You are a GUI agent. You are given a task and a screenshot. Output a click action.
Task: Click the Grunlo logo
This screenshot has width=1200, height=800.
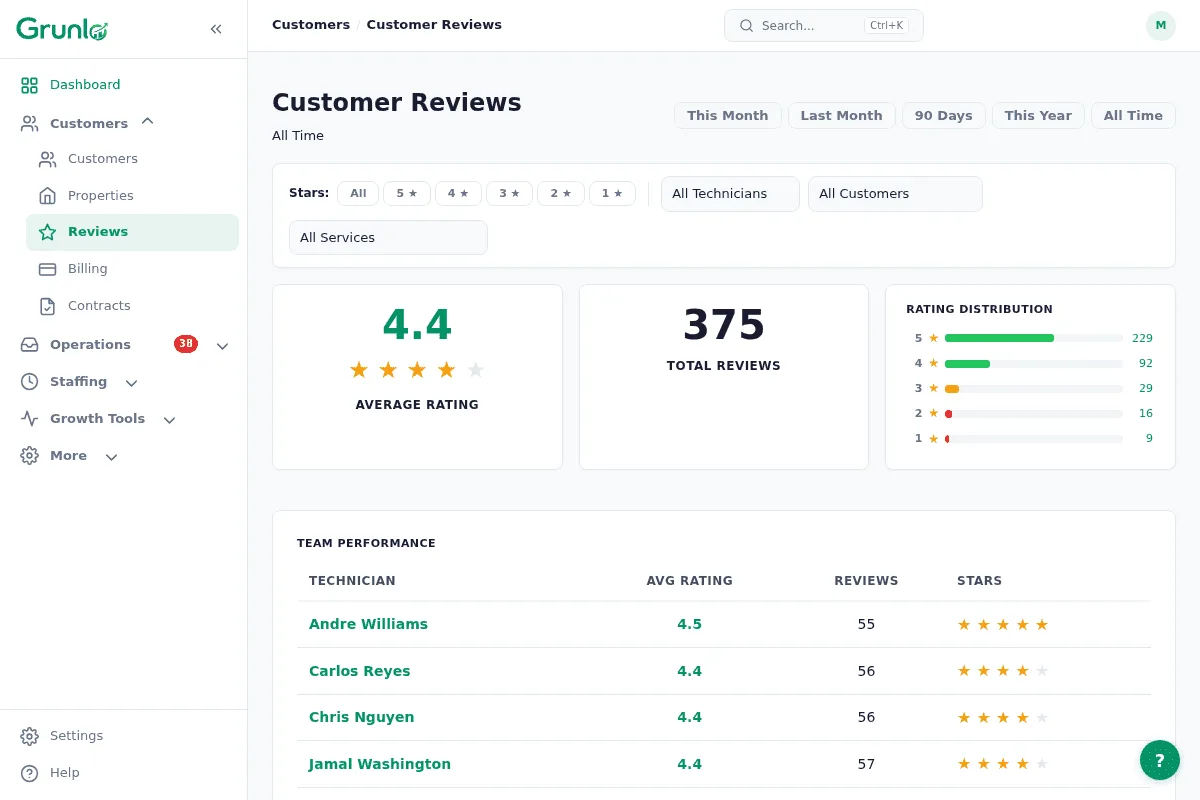coord(62,29)
